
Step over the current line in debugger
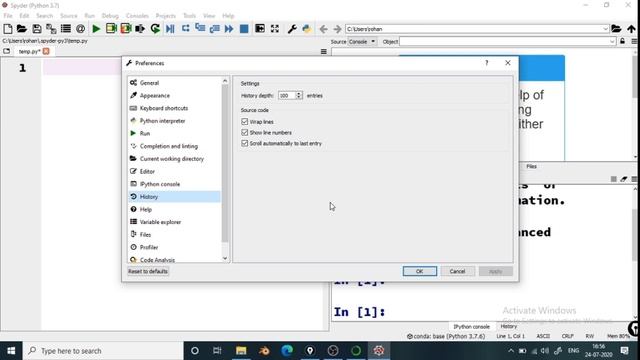pyautogui.click(x=185, y=29)
